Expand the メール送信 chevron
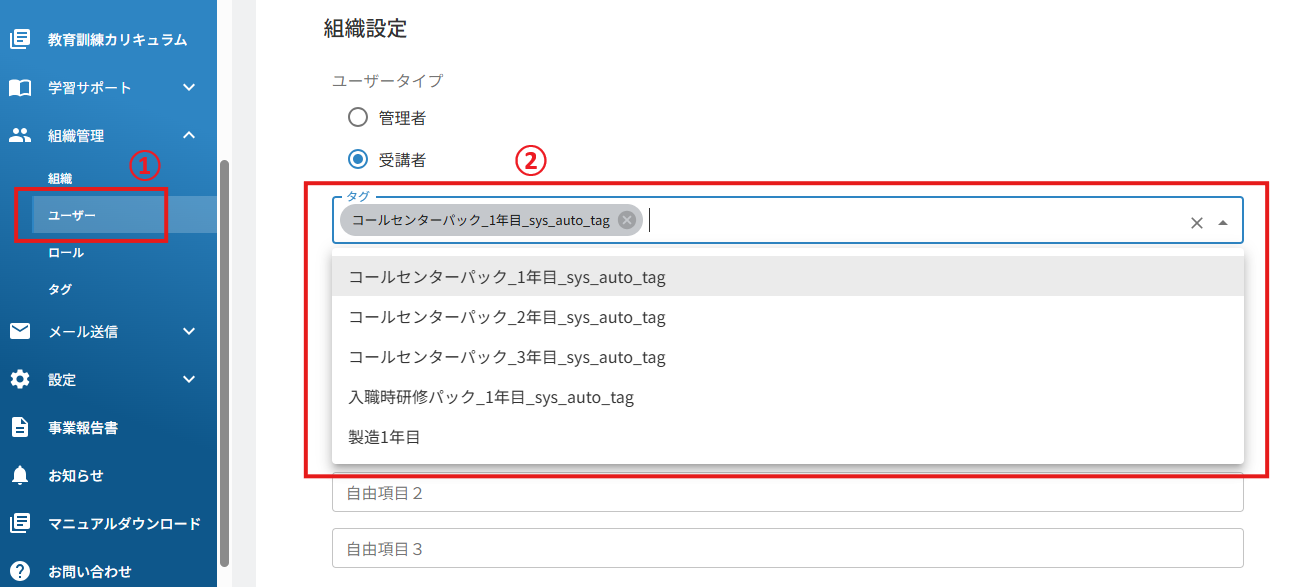This screenshot has height=587, width=1311. [189, 331]
